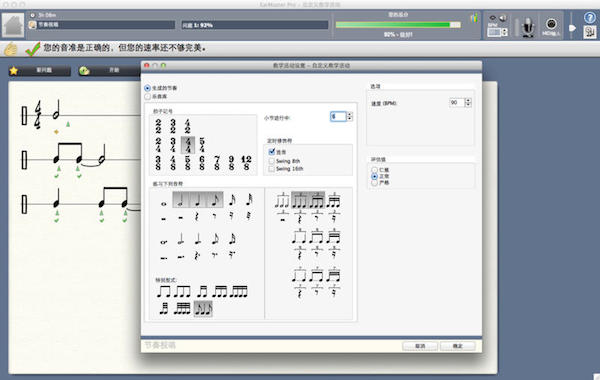The image size is (600, 380).
Task: Toggle the highlighted quarter note value
Action: tap(198, 200)
